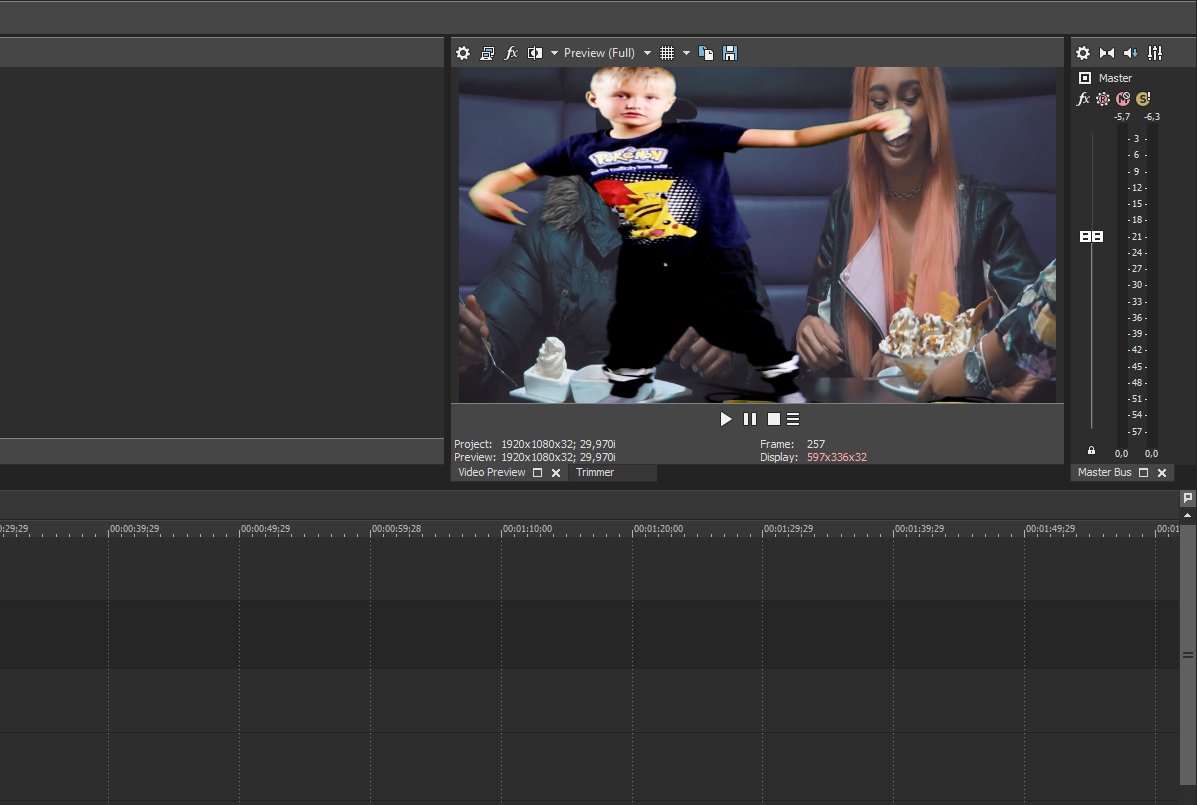Undock the Master Bus window
This screenshot has height=805, width=1197.
1144,473
